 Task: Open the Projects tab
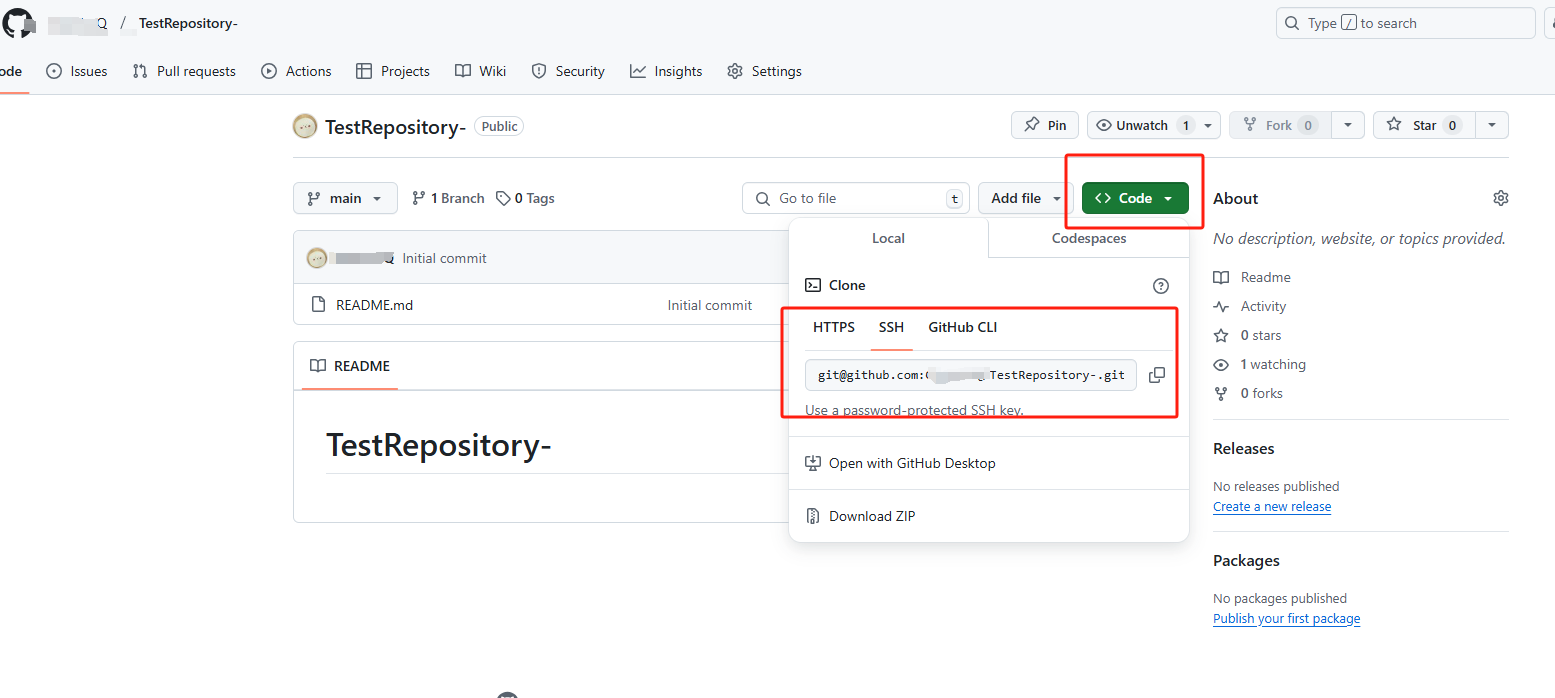(393, 71)
